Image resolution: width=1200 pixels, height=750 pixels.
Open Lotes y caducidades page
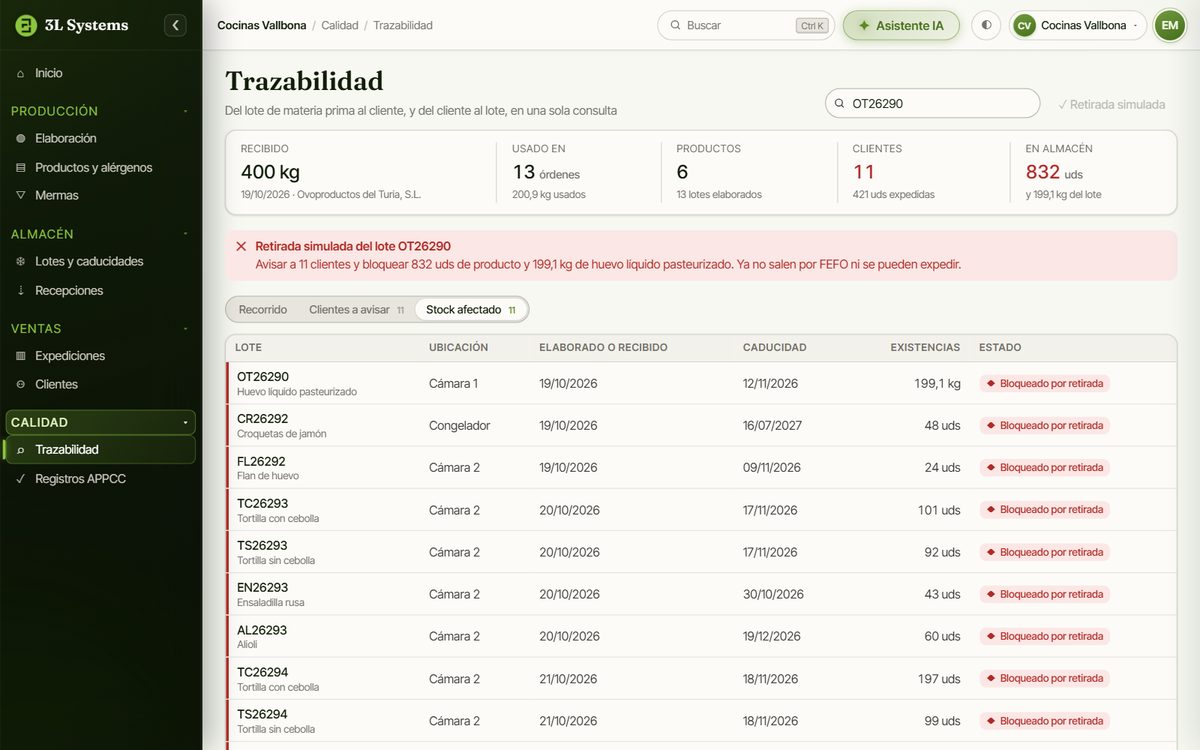click(x=100, y=261)
